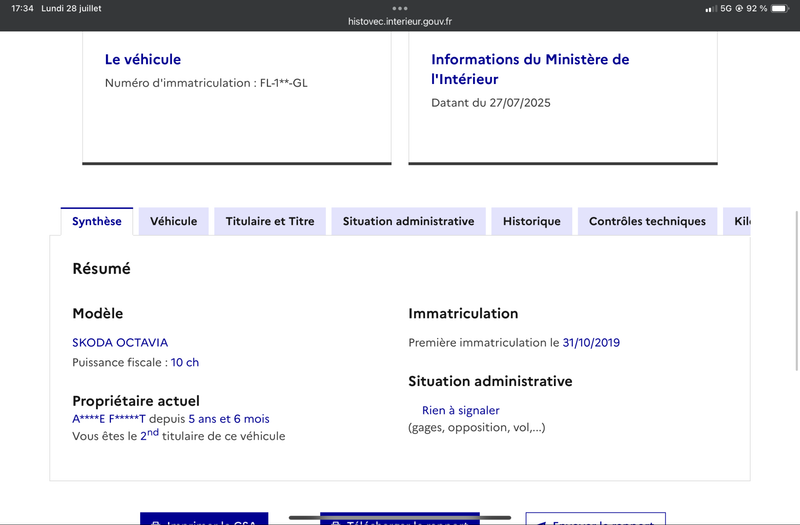Click the owner name A****E F*****T

109,419
